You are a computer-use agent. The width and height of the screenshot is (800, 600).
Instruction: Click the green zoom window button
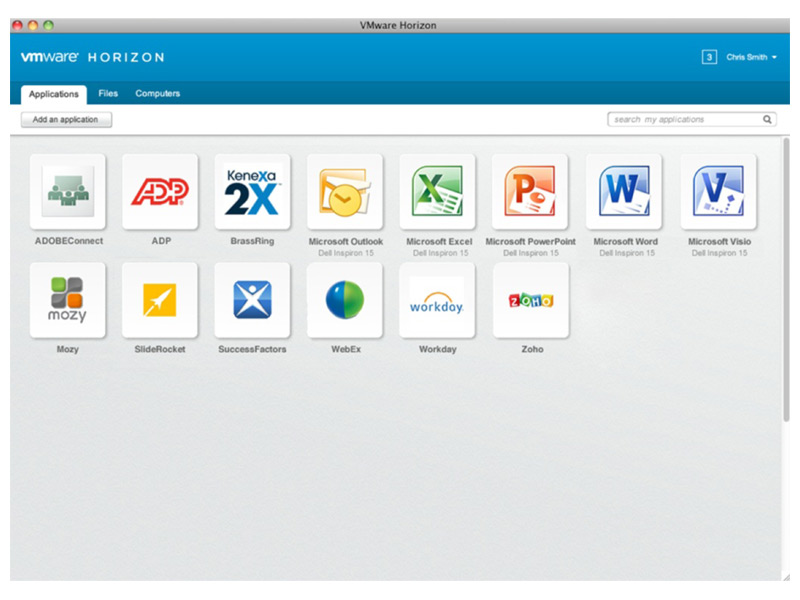[48, 25]
